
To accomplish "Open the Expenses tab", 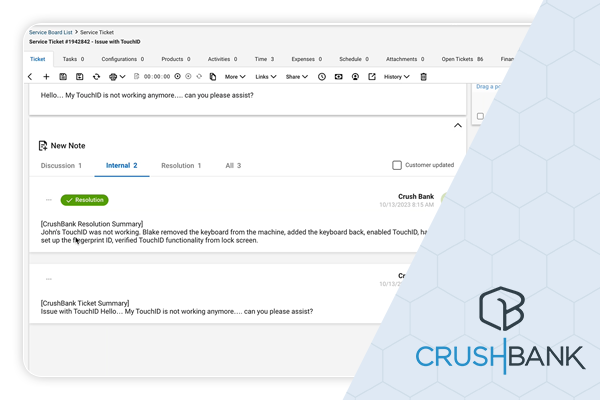I will click(307, 59).
